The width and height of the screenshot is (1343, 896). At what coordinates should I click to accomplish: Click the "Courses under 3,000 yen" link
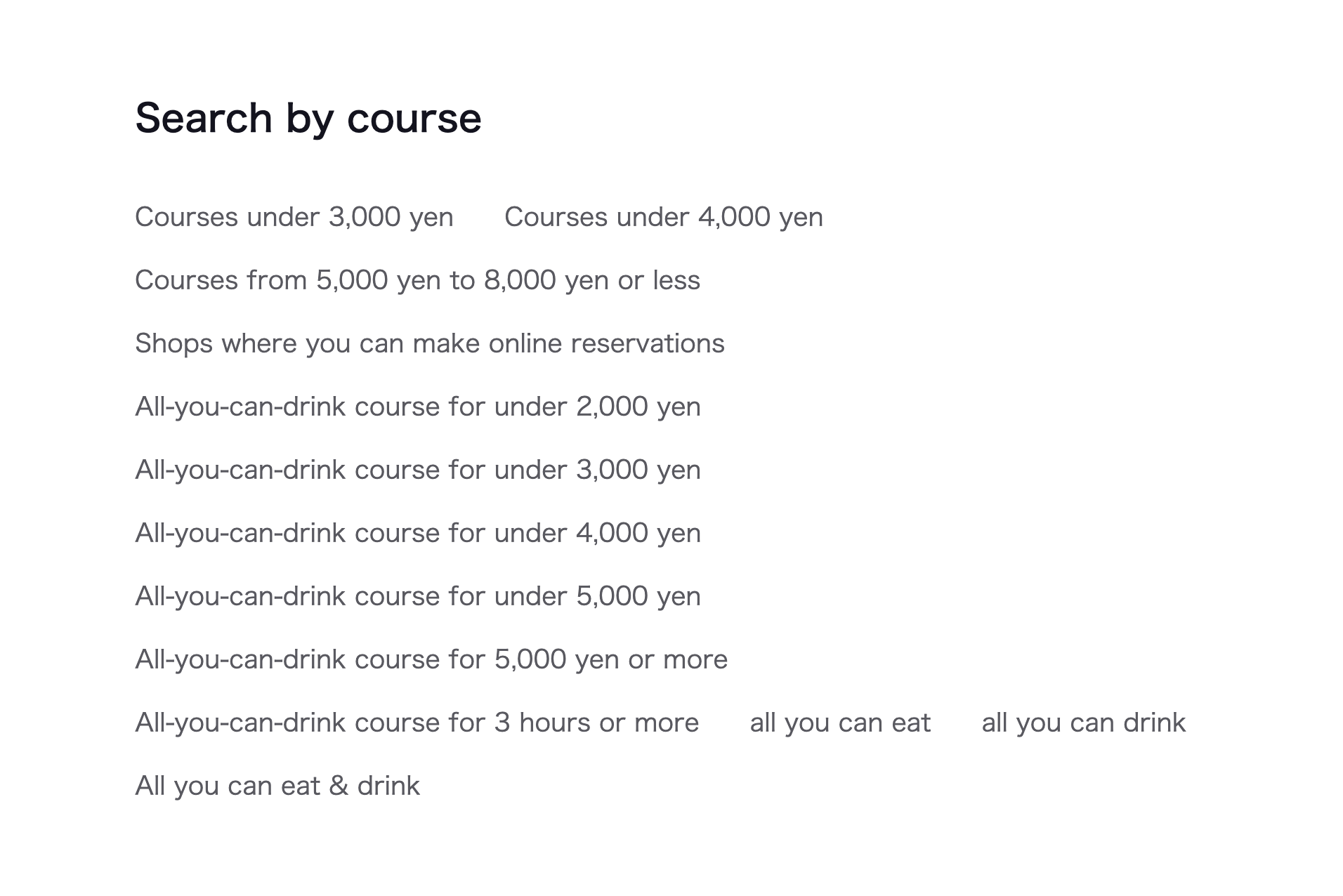[294, 217]
